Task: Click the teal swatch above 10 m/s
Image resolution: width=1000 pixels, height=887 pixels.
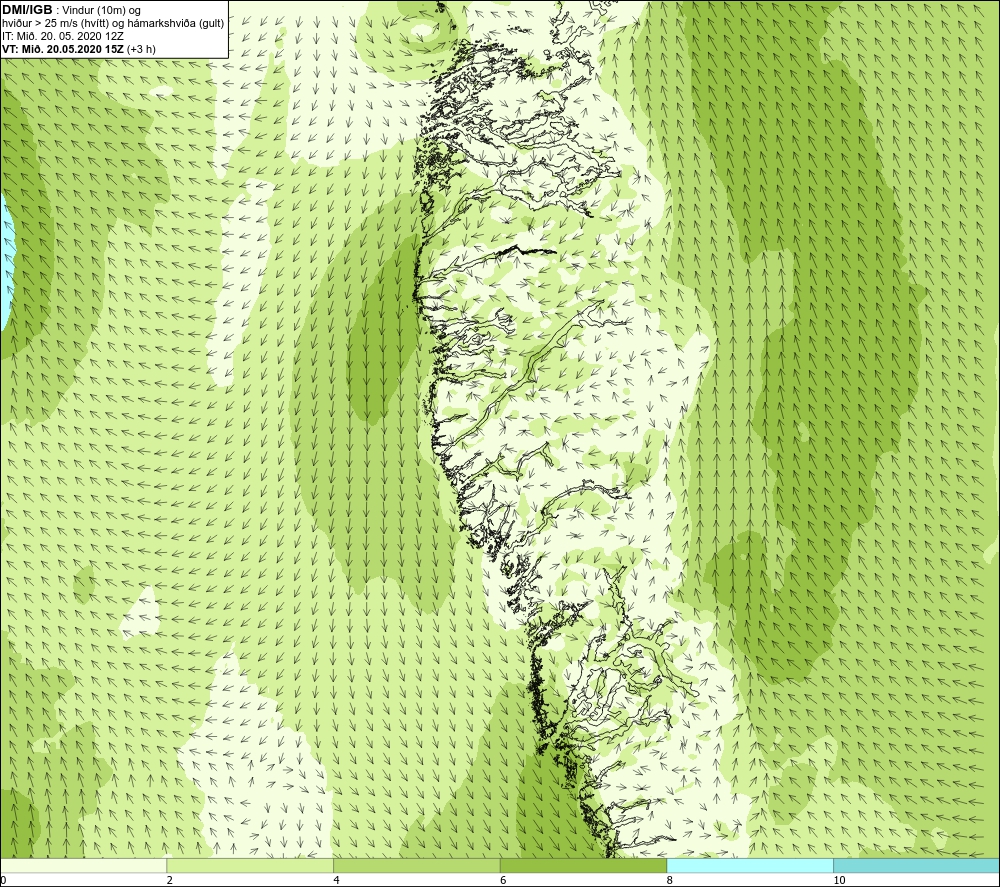Action: [x=916, y=865]
